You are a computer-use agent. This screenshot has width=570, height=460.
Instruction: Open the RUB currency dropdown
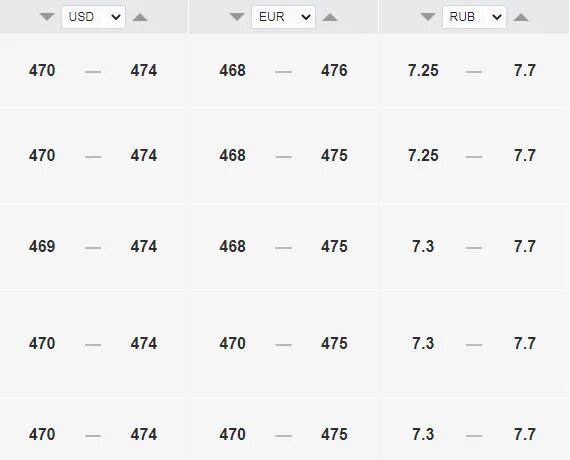[474, 17]
